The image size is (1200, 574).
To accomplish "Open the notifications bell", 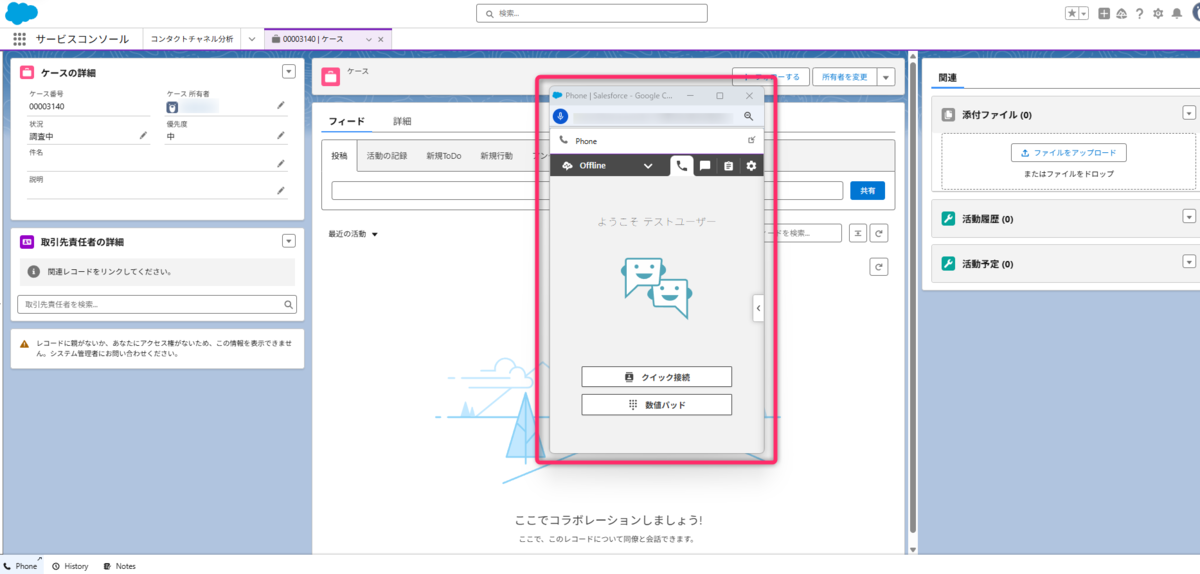I will pos(1176,14).
